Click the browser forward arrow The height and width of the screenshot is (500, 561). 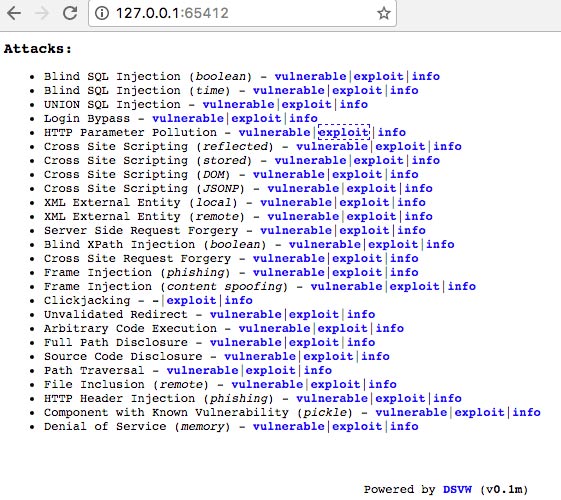(x=42, y=13)
